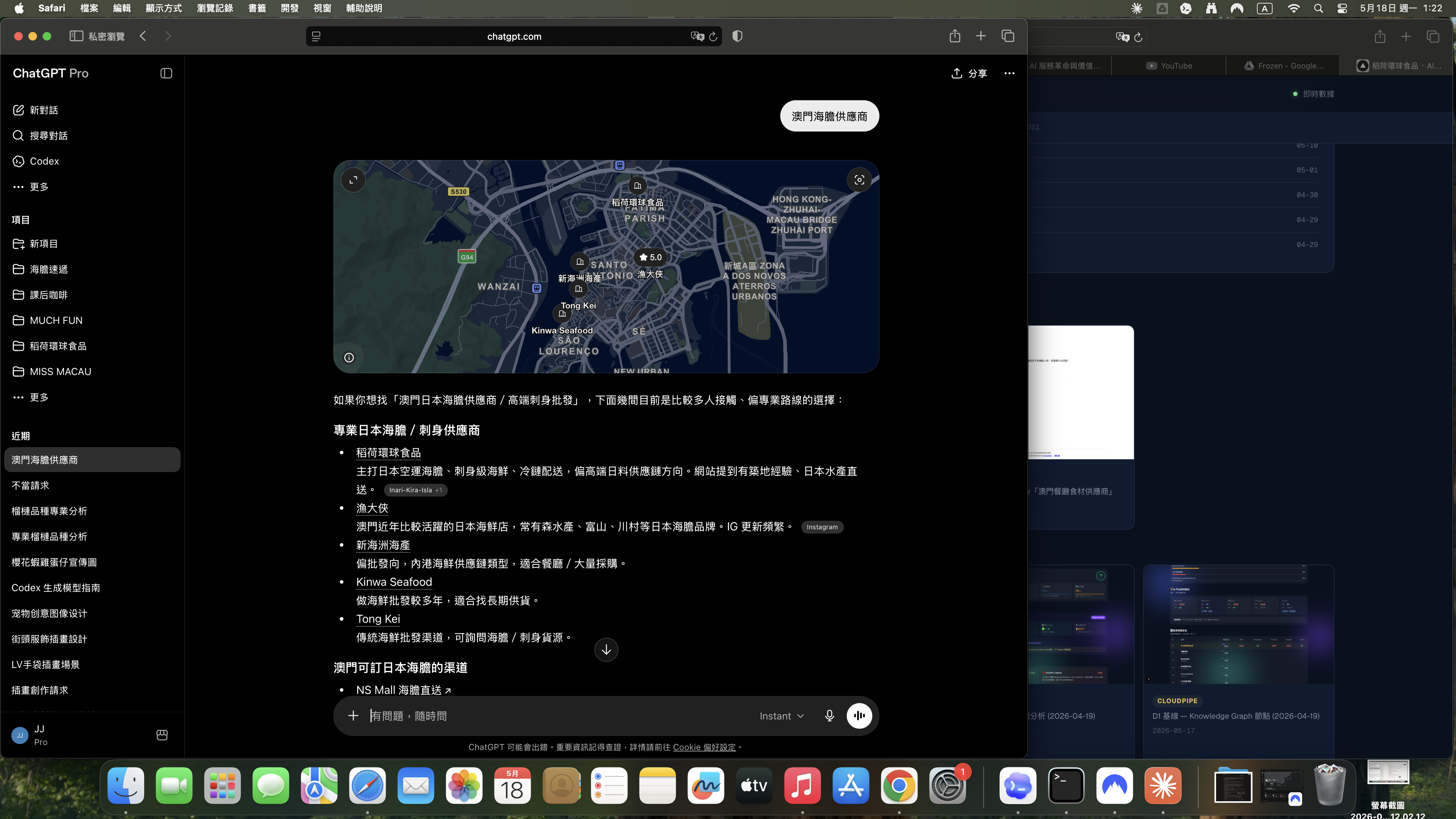
Task: Click the 稻荷環球食品 map pin
Action: tap(638, 186)
